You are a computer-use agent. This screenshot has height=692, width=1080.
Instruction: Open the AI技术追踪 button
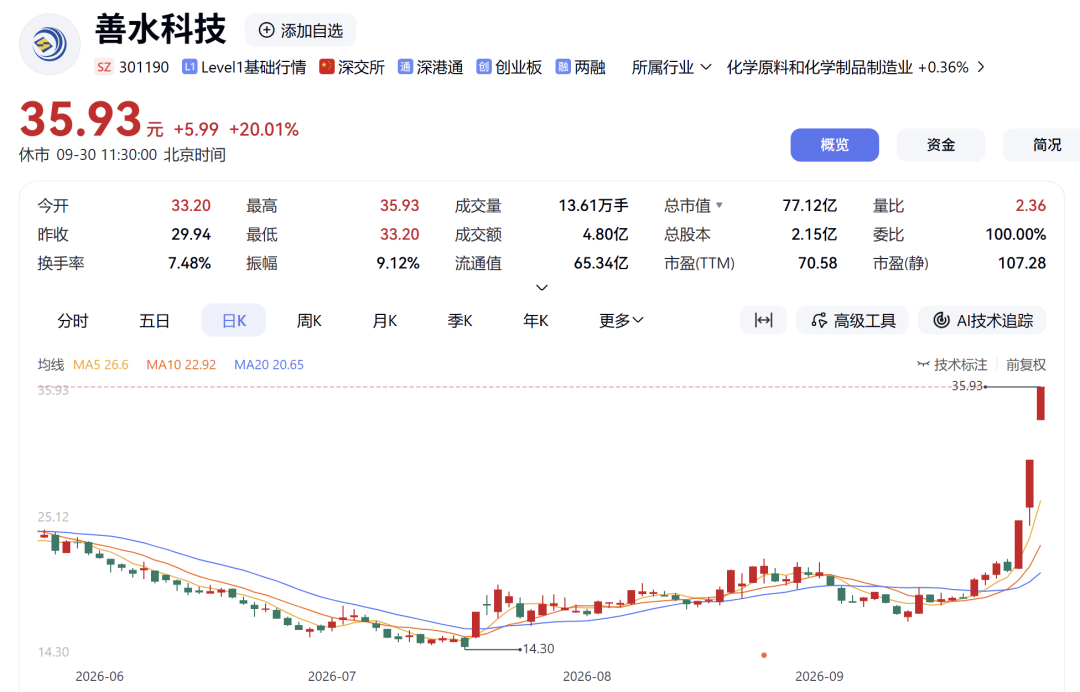point(982,320)
